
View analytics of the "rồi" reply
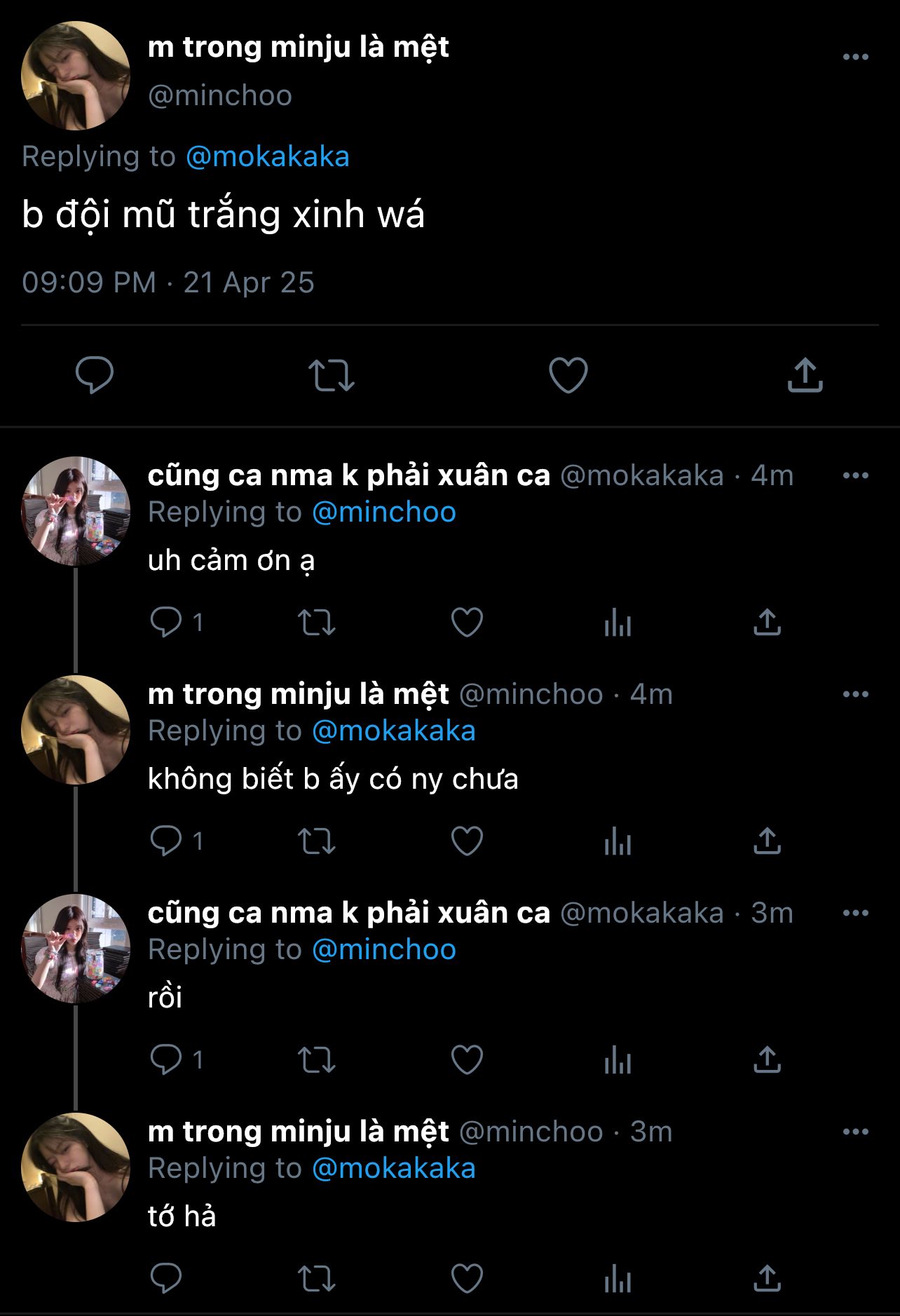pyautogui.click(x=618, y=1059)
